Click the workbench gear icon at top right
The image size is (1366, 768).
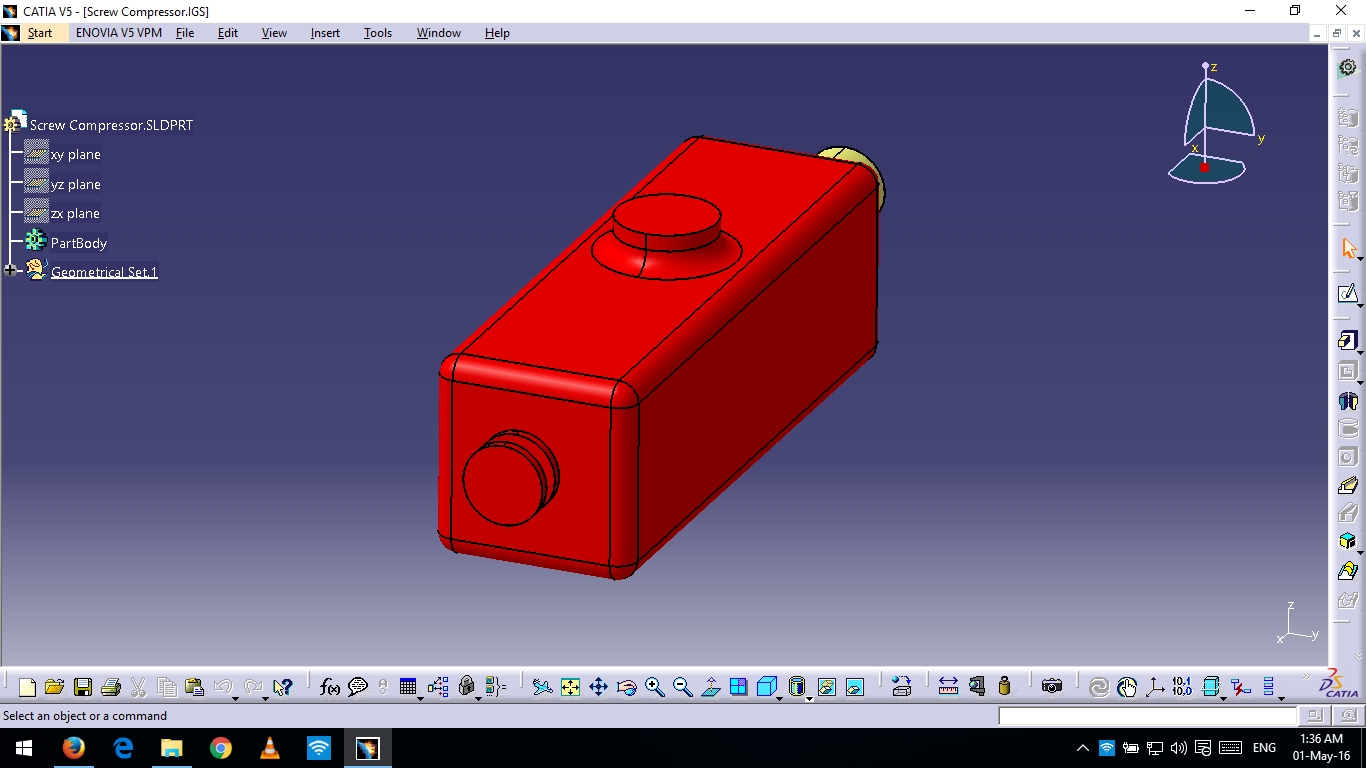point(1348,67)
